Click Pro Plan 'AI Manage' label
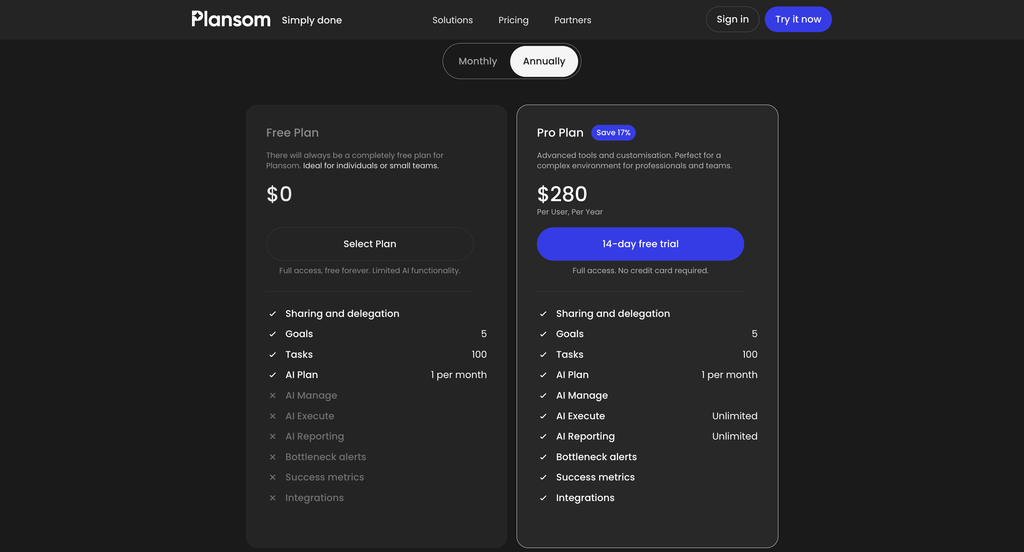Viewport: 1024px width, 552px height. (x=582, y=395)
